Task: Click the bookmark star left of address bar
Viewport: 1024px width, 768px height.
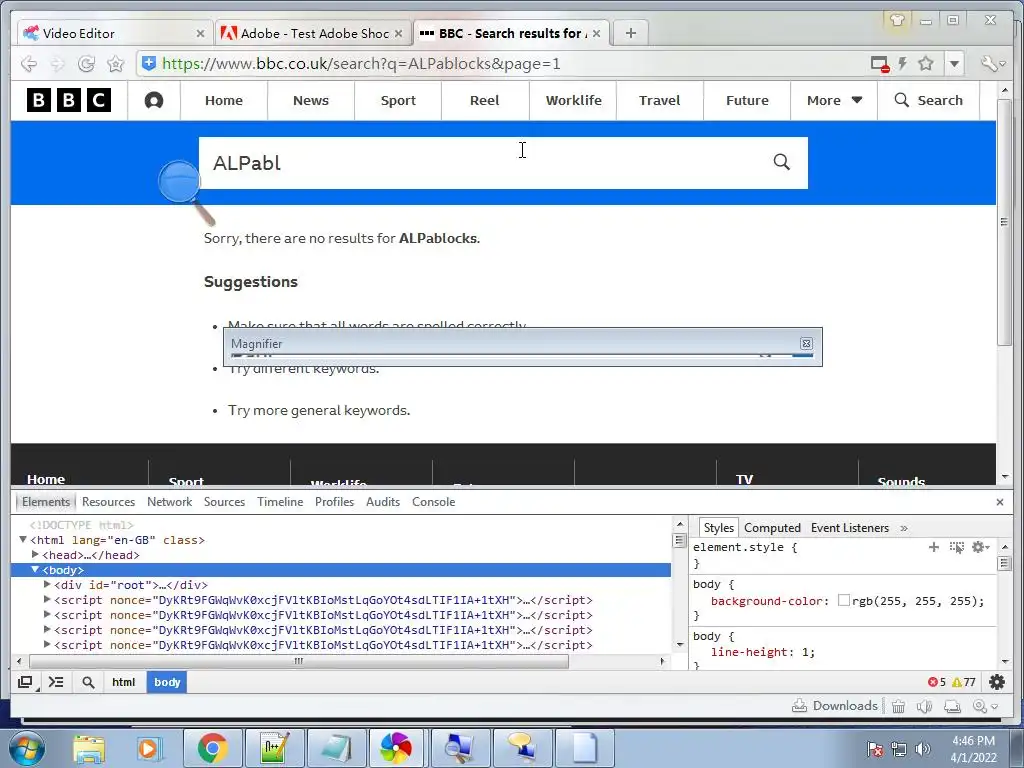Action: click(x=116, y=64)
